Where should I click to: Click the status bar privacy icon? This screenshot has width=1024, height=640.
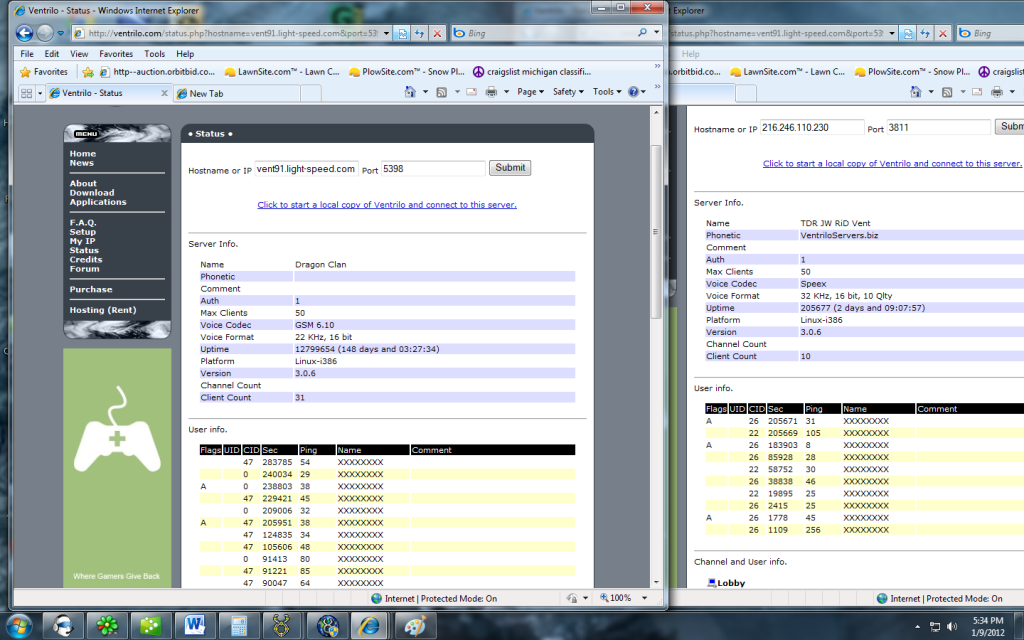tap(571, 598)
